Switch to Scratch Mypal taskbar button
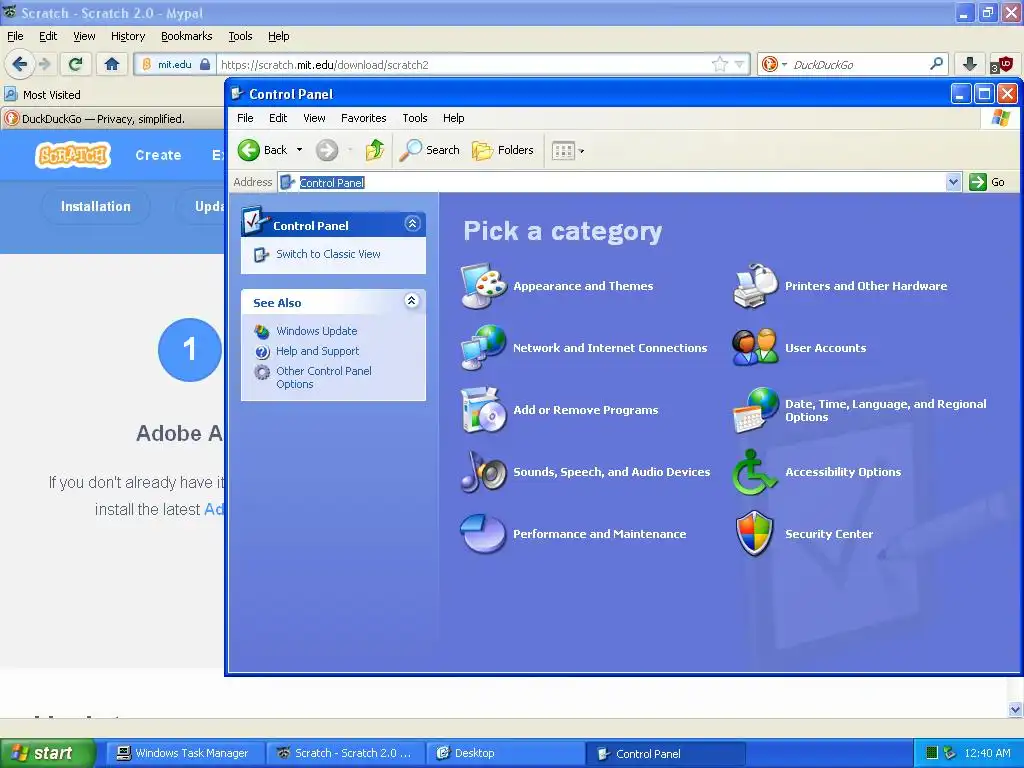Image resolution: width=1024 pixels, height=768 pixels. coord(345,753)
